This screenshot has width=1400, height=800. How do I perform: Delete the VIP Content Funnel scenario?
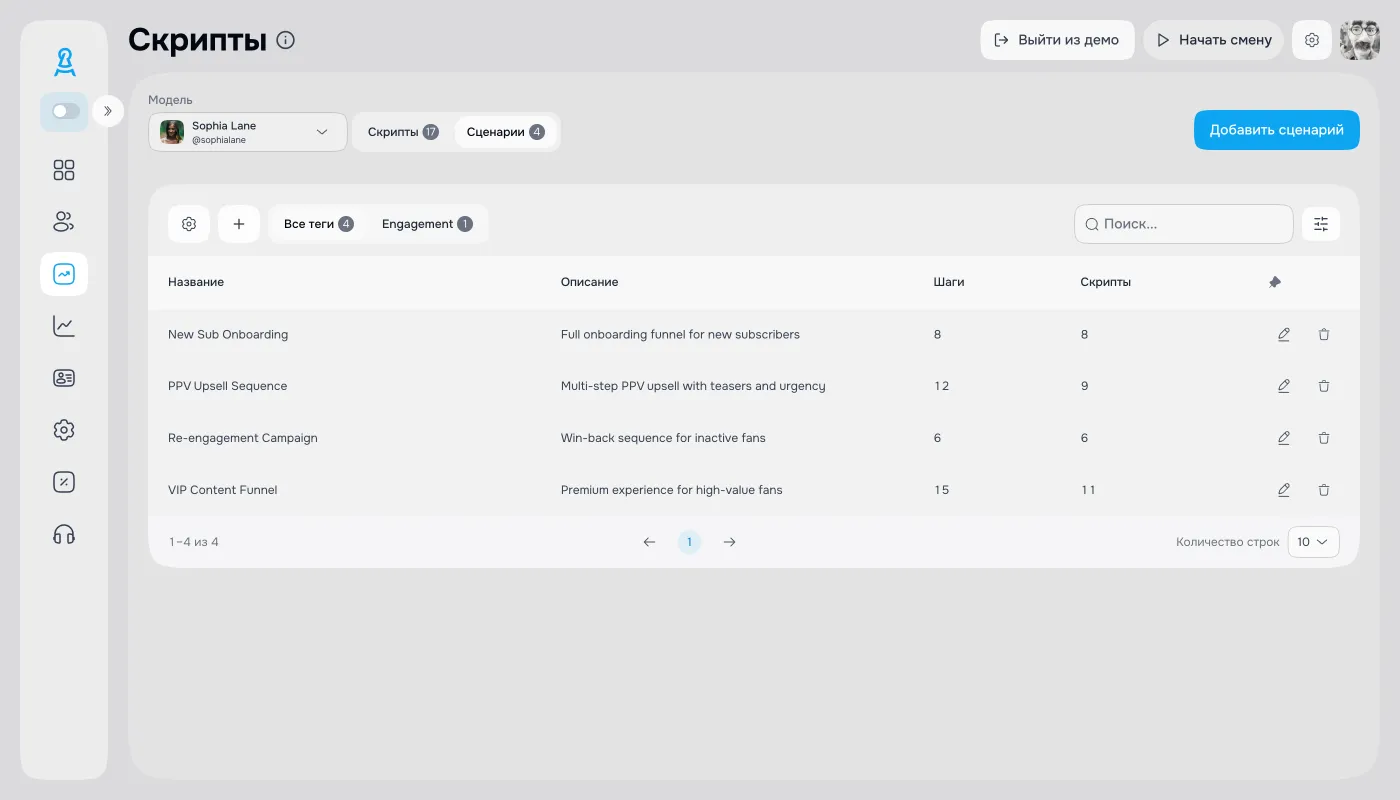(1324, 490)
